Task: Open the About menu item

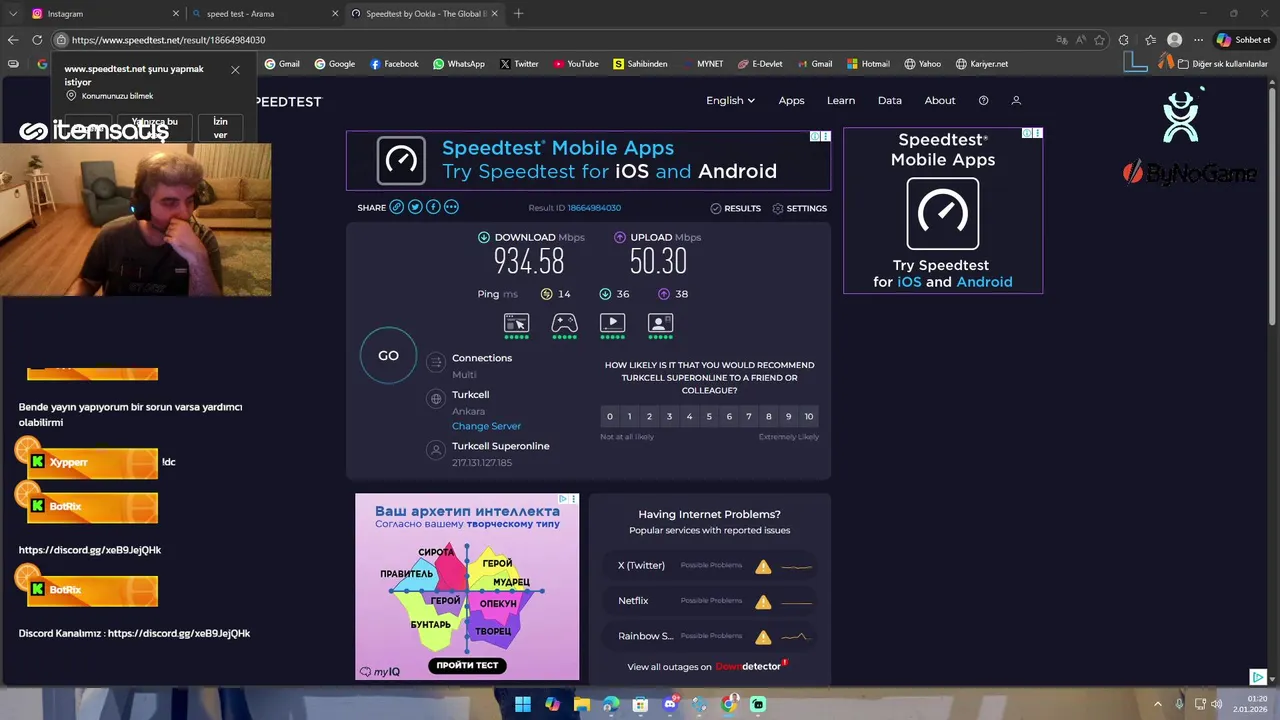Action: (940, 100)
